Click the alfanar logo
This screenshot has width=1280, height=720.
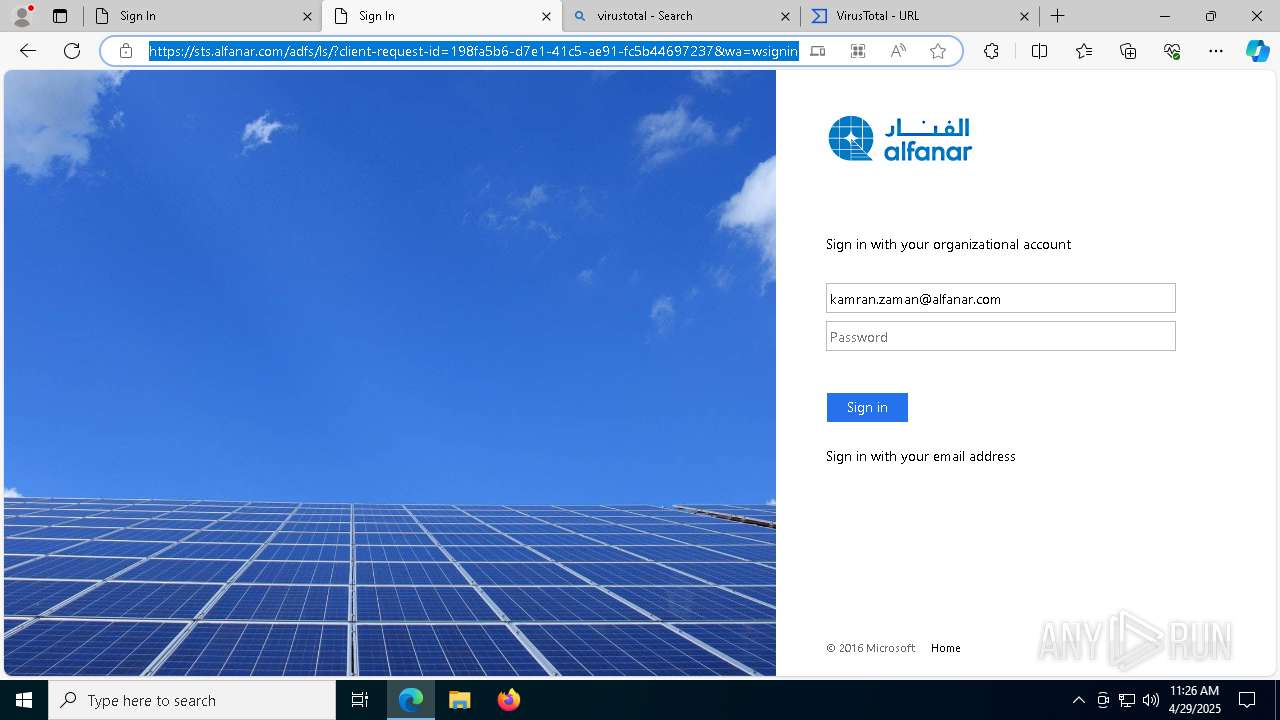coord(900,139)
